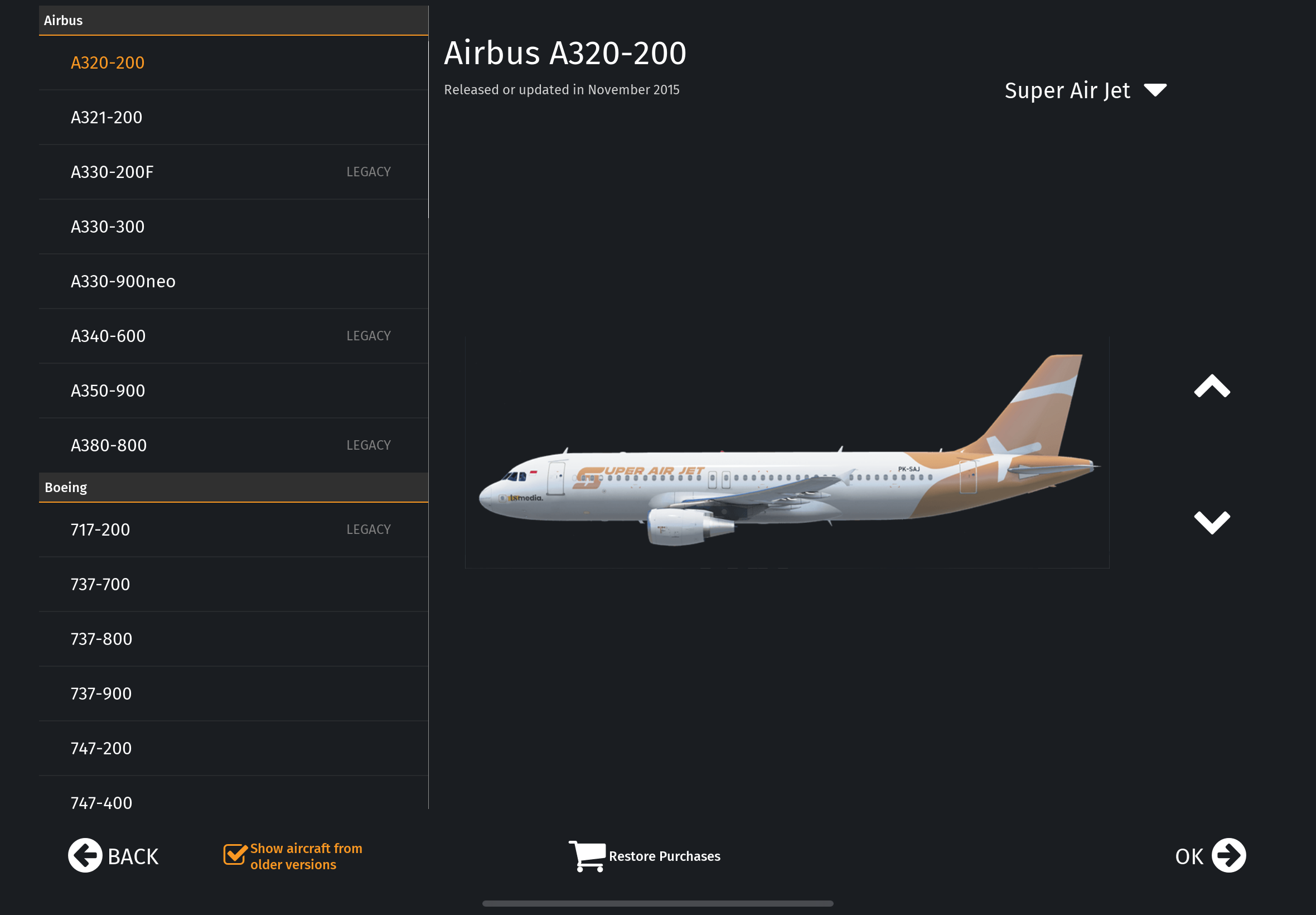Click the livery dropdown triangle arrow
Viewport: 1316px width, 915px height.
click(1155, 90)
